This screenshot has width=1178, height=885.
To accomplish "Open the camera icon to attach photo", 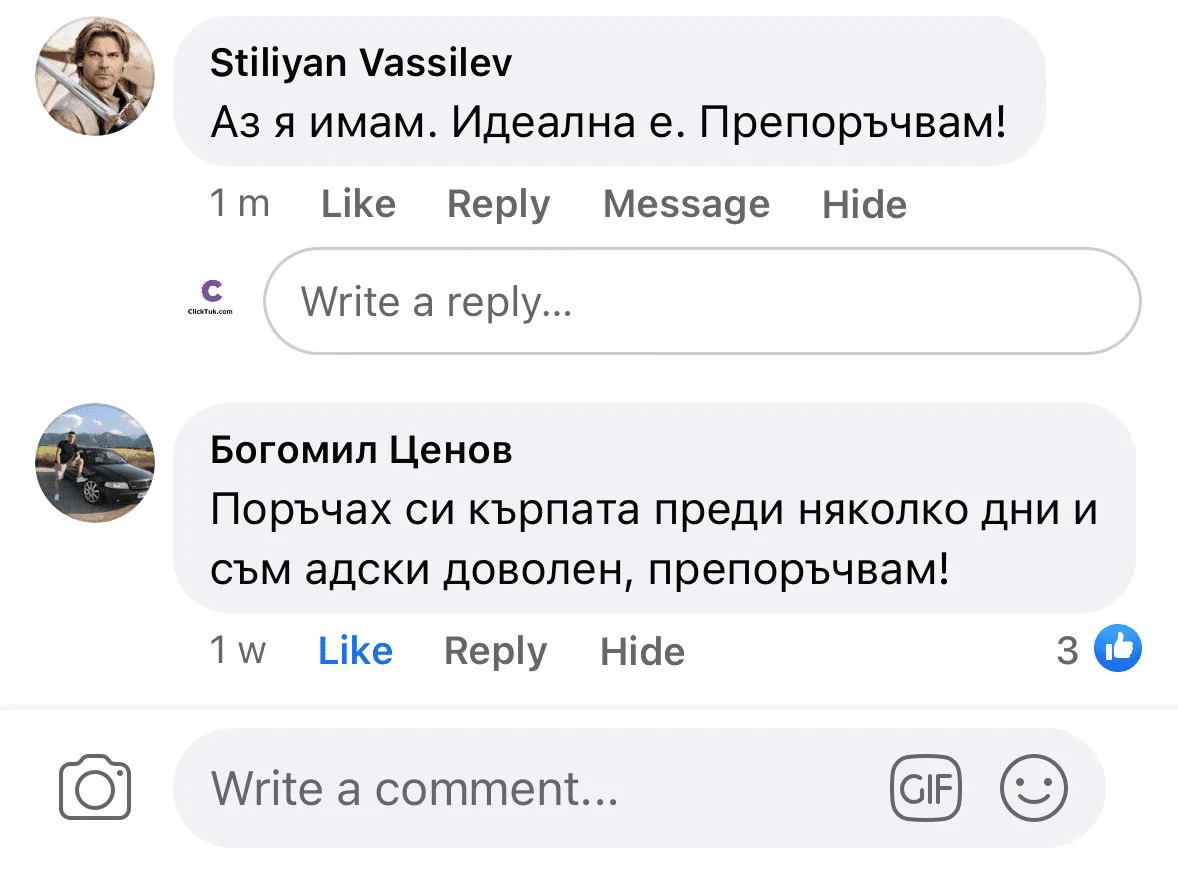I will 95,788.
